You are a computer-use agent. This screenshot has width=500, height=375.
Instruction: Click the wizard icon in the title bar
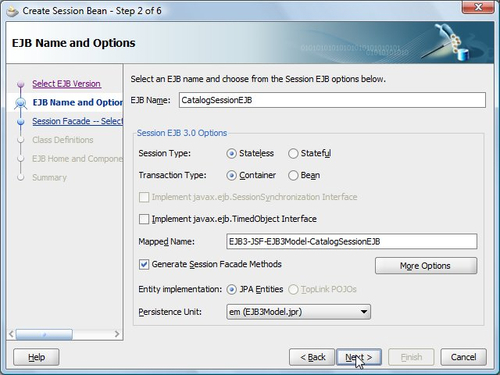[13, 11]
